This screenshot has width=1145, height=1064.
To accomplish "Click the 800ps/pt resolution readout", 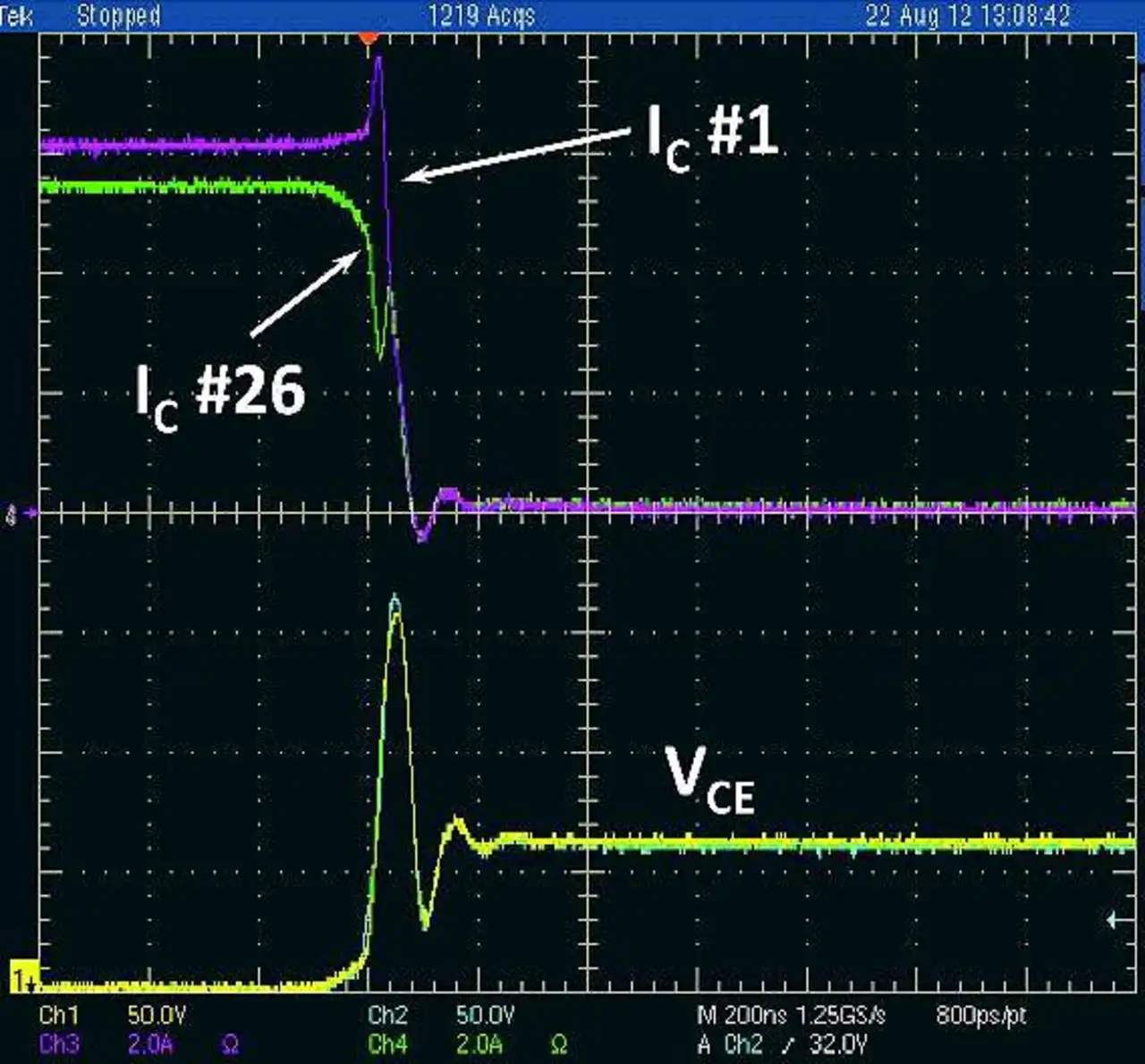I will pos(980,1016).
